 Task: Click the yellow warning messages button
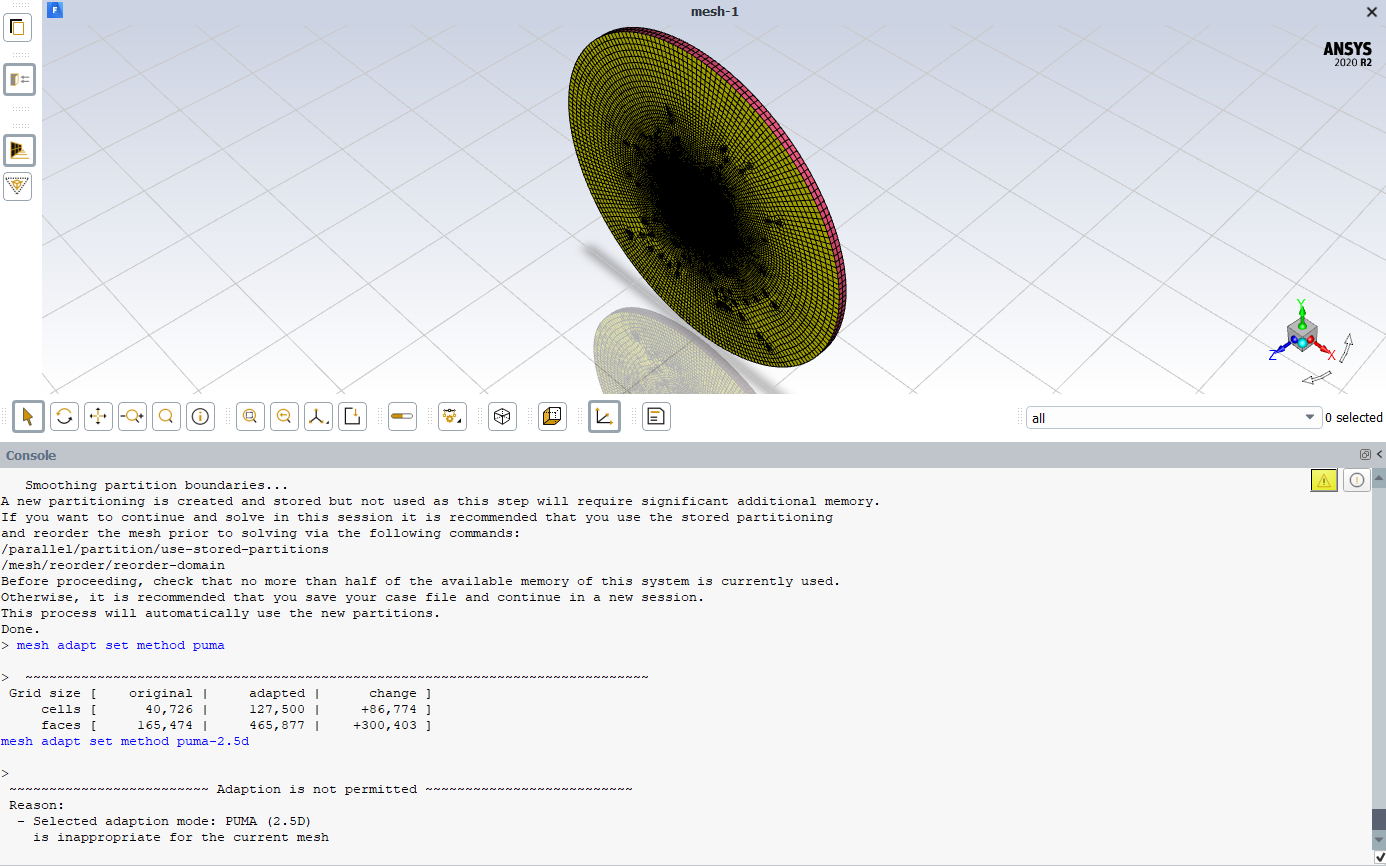(1324, 481)
